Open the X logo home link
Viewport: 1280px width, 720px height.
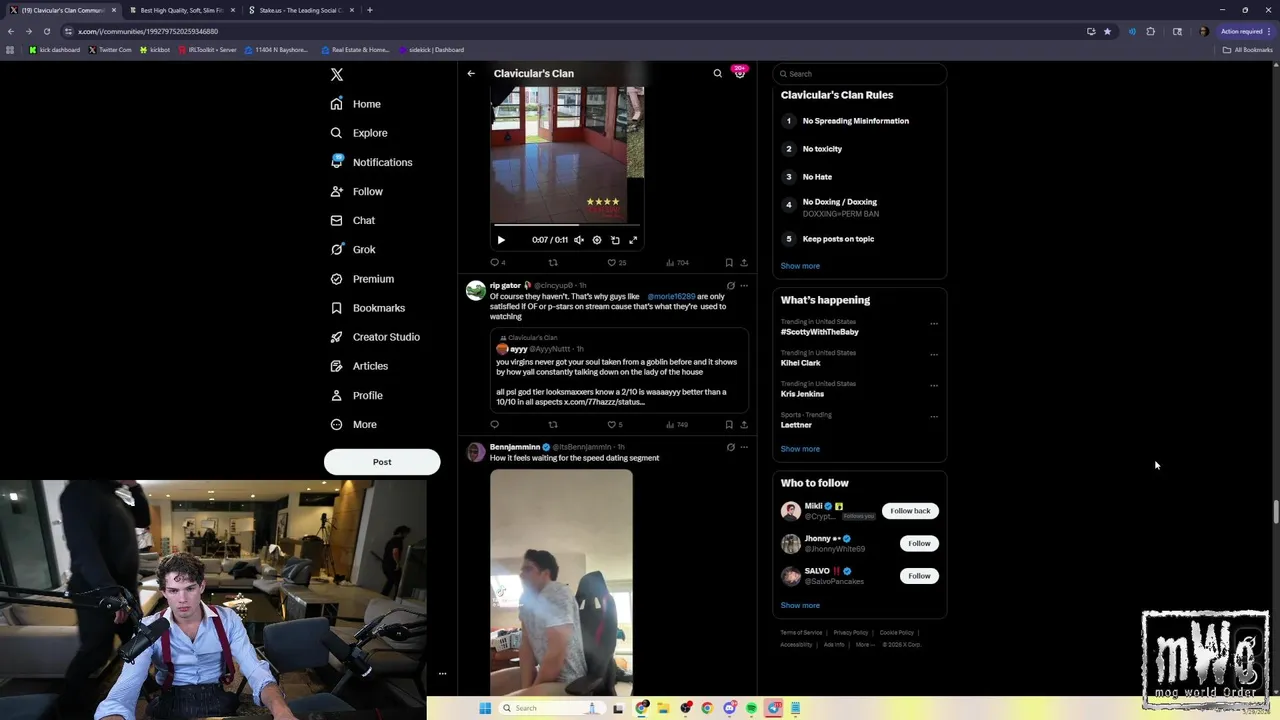pyautogui.click(x=337, y=74)
